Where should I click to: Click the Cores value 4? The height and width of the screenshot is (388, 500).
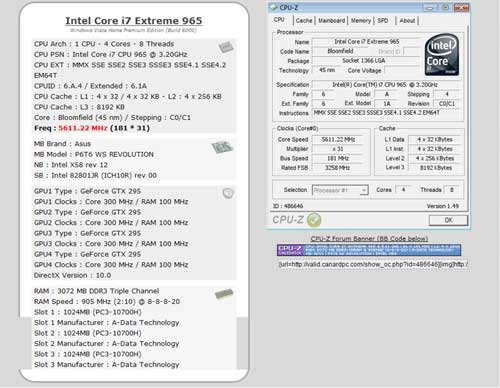(403, 190)
